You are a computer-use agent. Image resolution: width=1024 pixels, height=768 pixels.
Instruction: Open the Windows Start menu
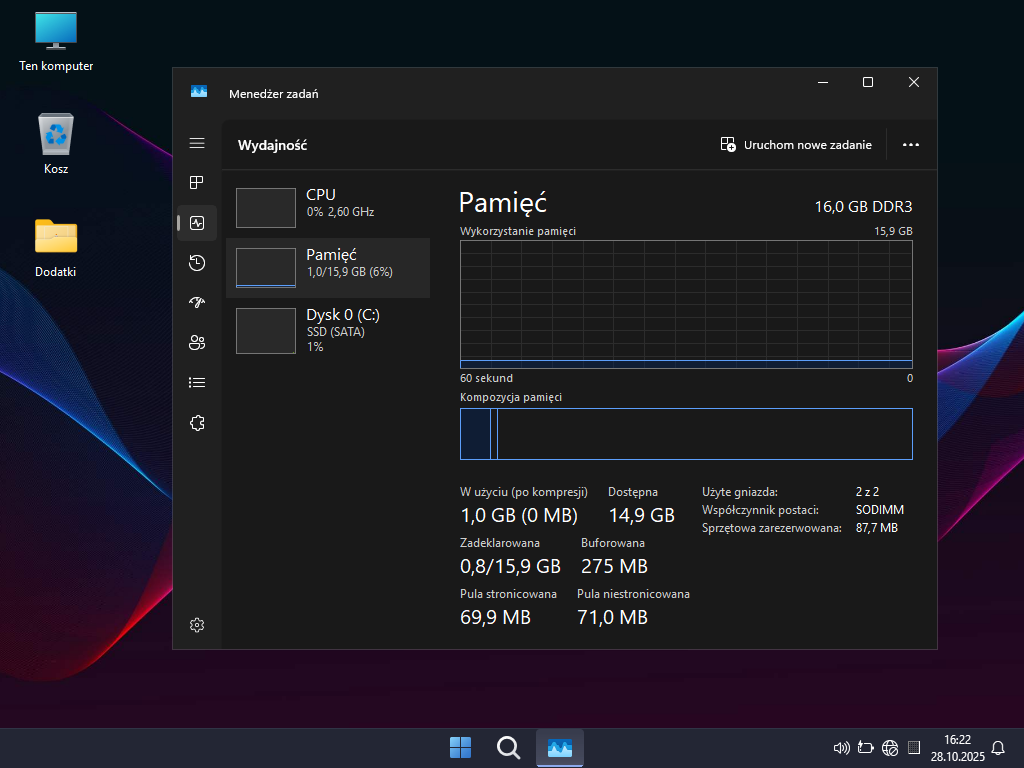pos(460,748)
